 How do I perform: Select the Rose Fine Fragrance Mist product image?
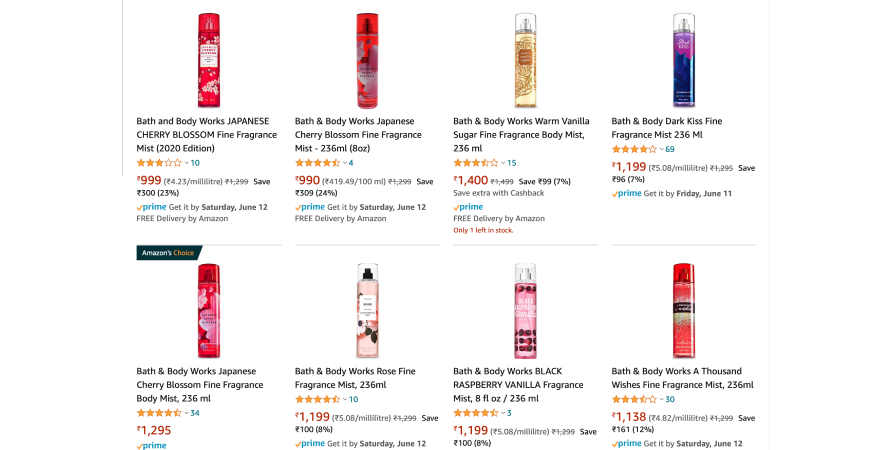tap(366, 310)
